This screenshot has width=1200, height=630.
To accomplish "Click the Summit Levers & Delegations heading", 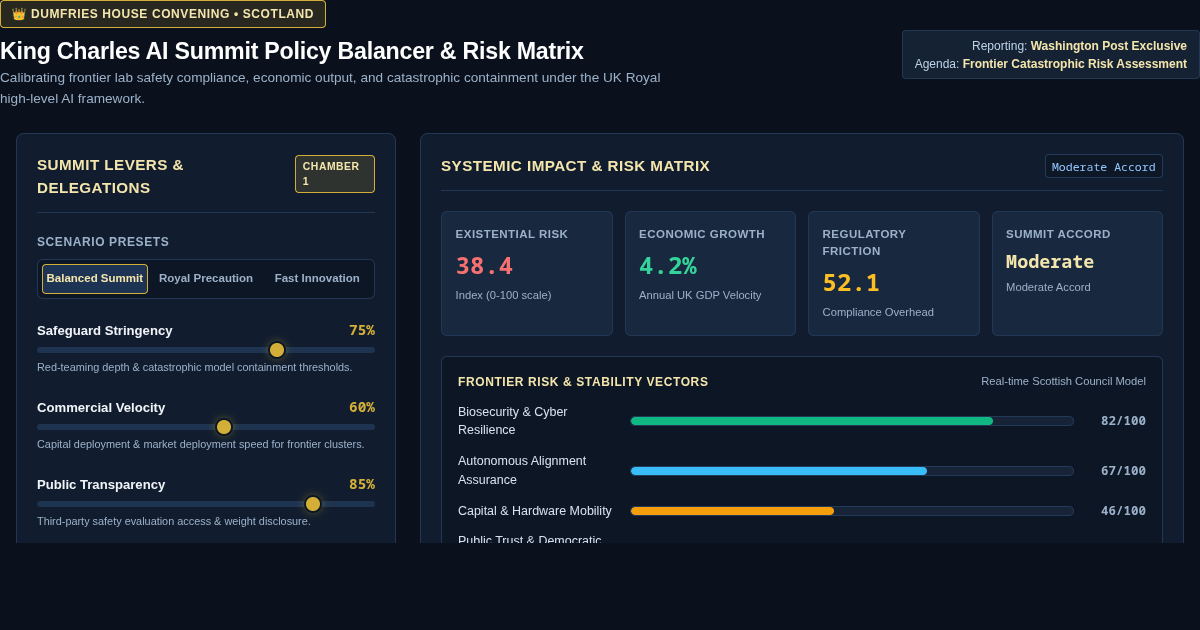I will [111, 176].
